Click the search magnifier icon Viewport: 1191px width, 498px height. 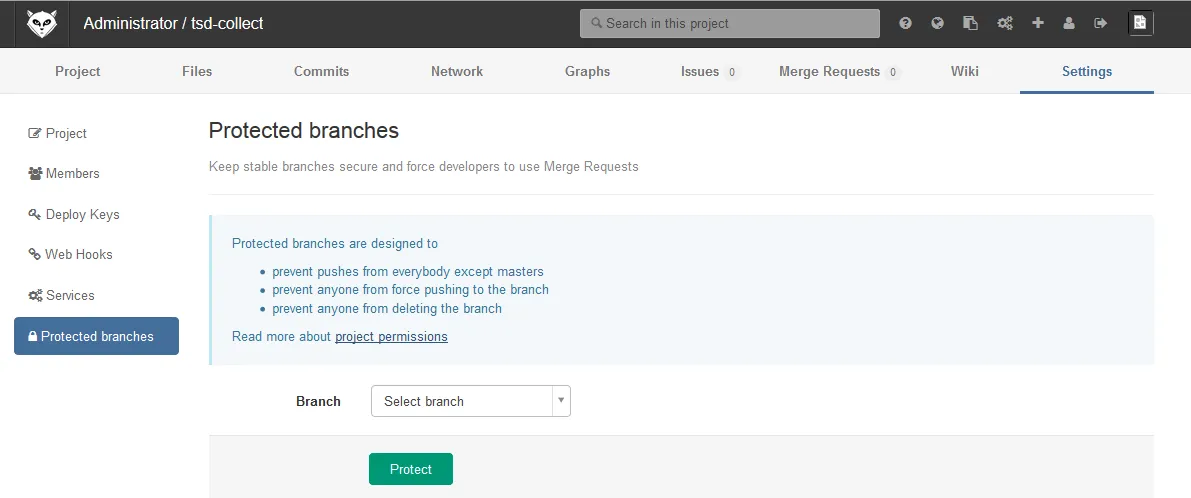(x=596, y=24)
